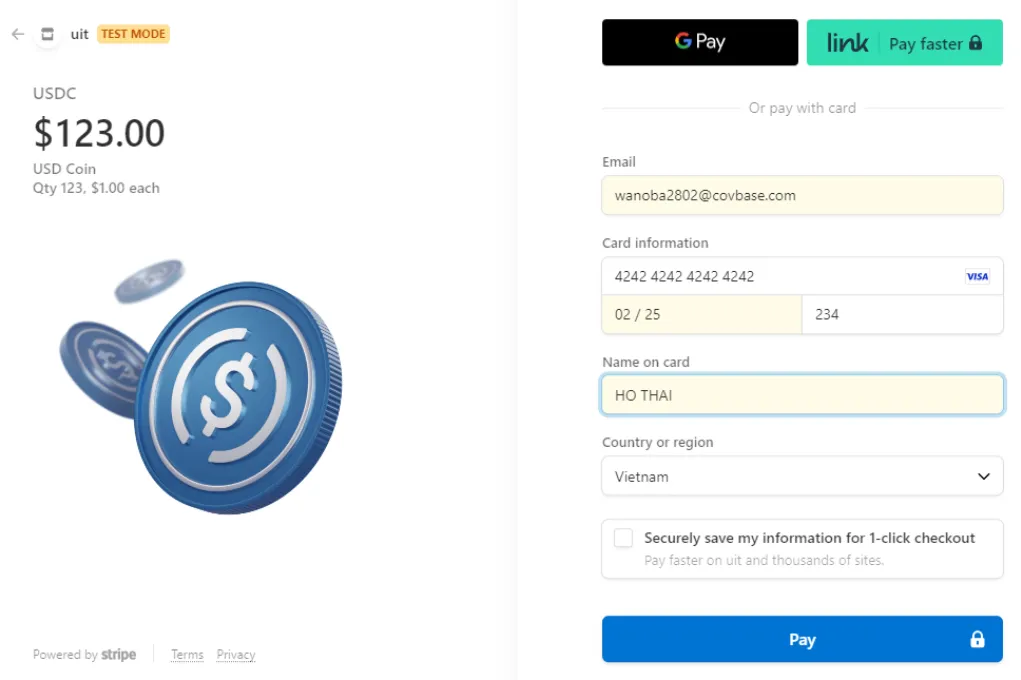Image resolution: width=1021 pixels, height=680 pixels.
Task: Click the blue Pay button
Action: click(802, 640)
